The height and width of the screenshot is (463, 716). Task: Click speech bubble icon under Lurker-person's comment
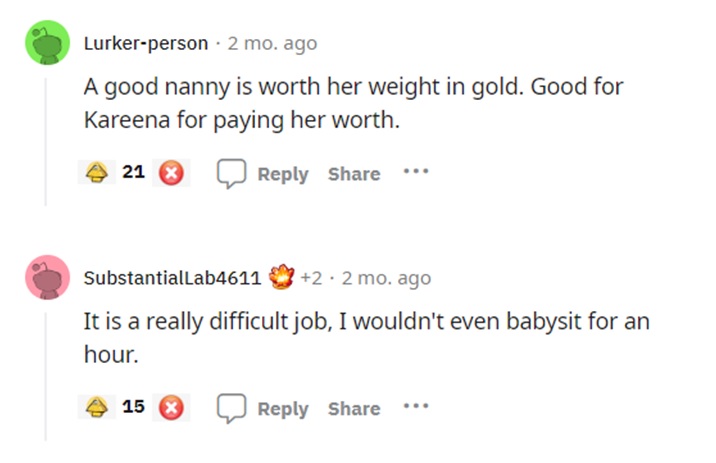point(232,173)
